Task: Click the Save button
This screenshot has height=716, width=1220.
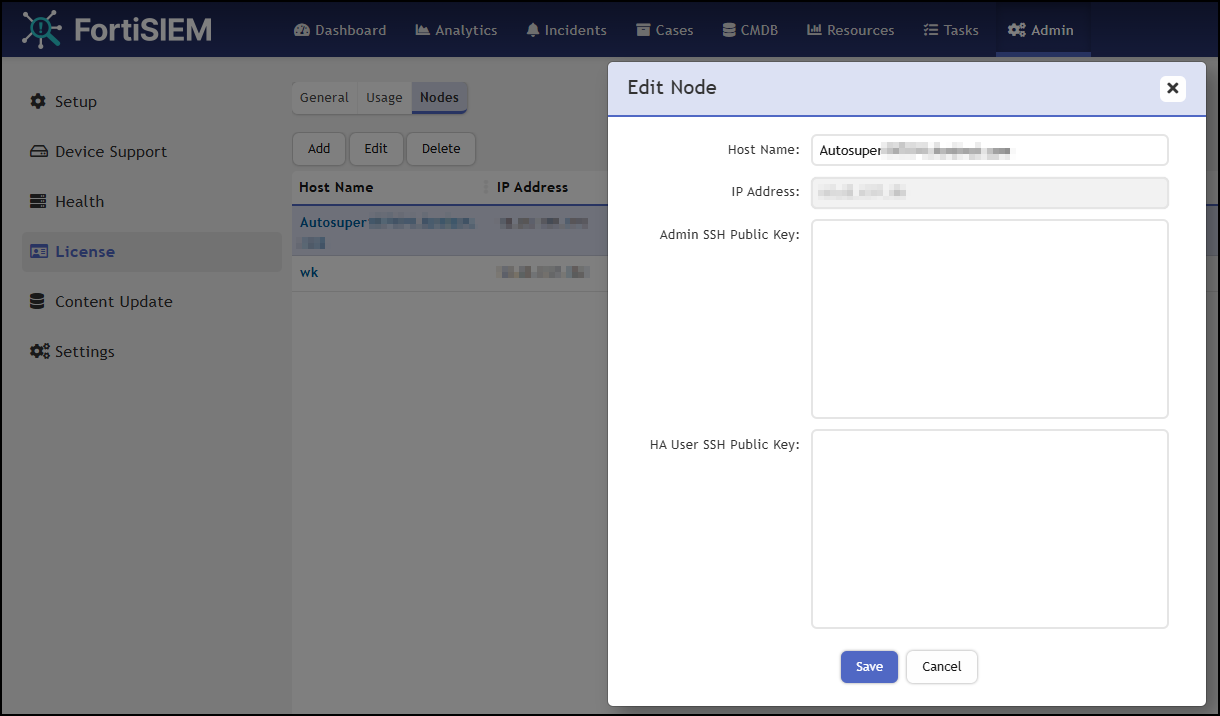Action: click(x=869, y=667)
